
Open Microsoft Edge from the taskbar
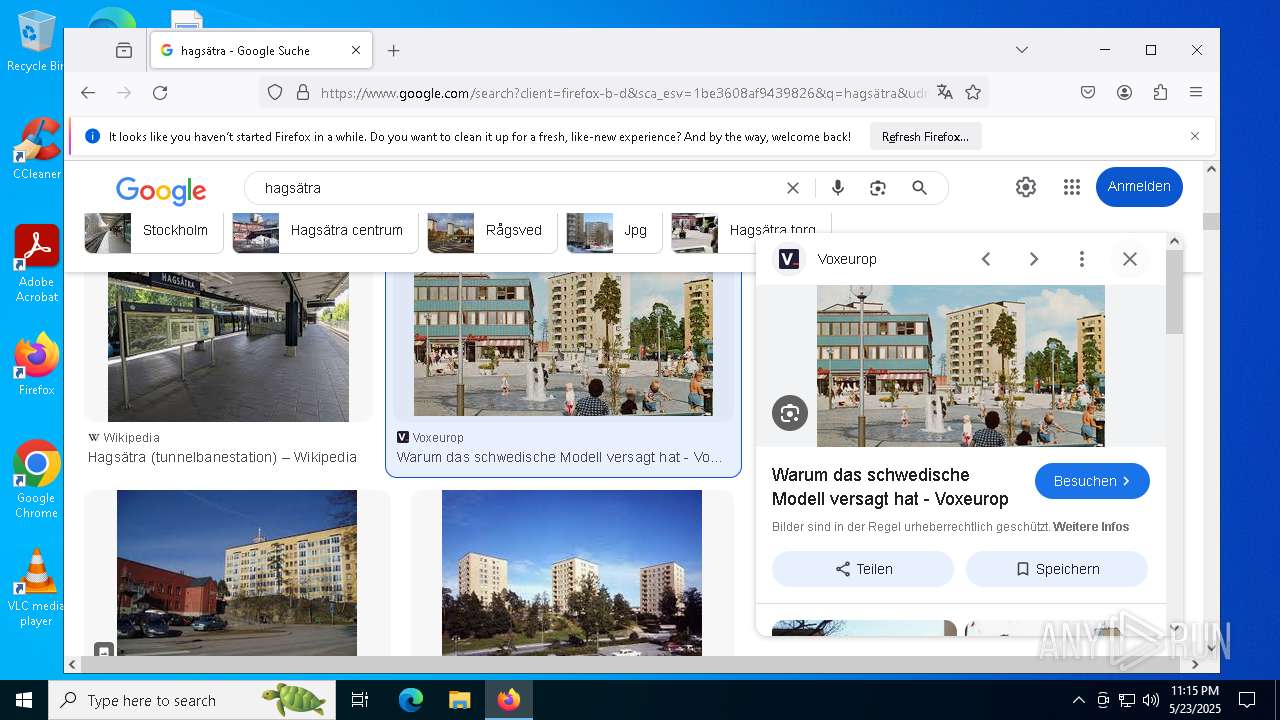click(411, 700)
